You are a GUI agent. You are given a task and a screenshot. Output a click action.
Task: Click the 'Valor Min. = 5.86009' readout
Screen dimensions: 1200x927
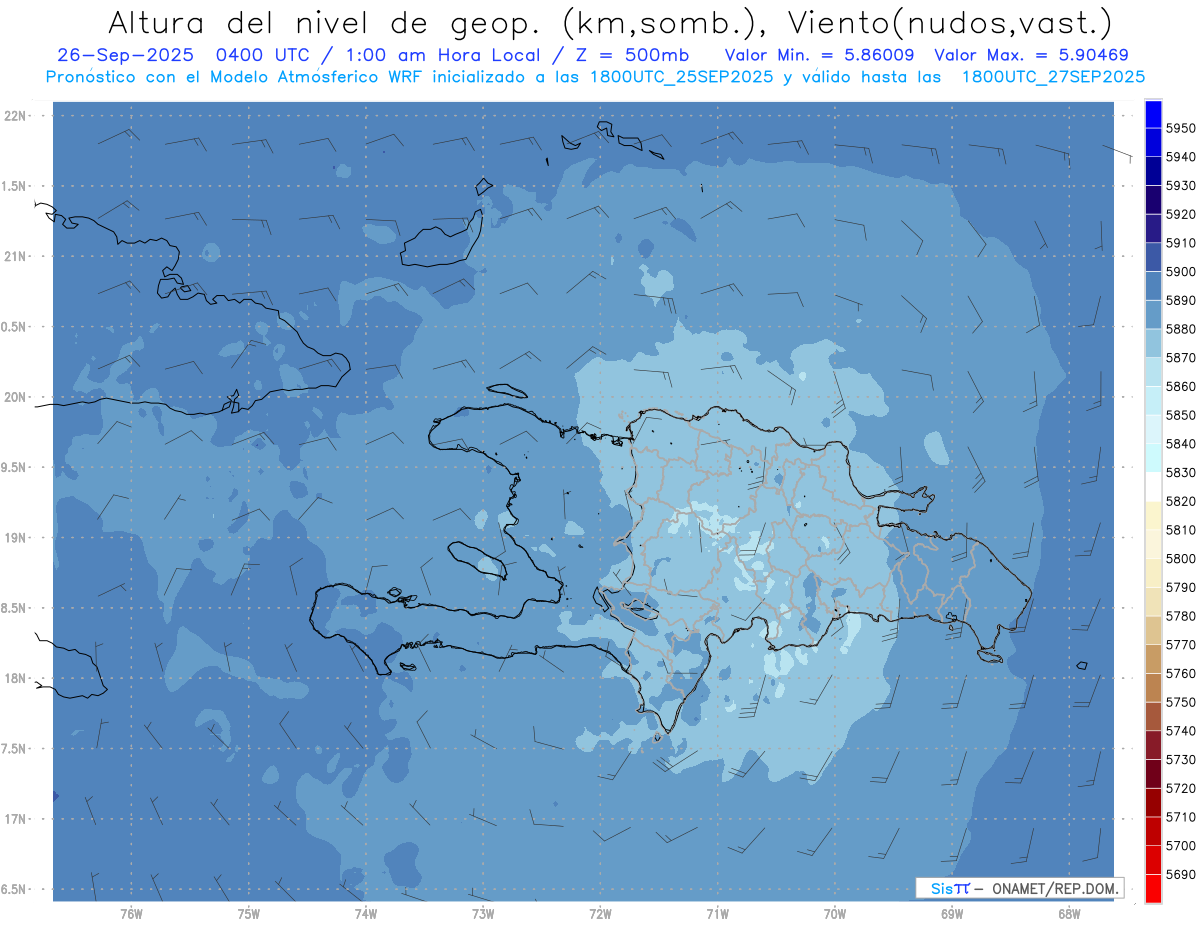pyautogui.click(x=820, y=55)
